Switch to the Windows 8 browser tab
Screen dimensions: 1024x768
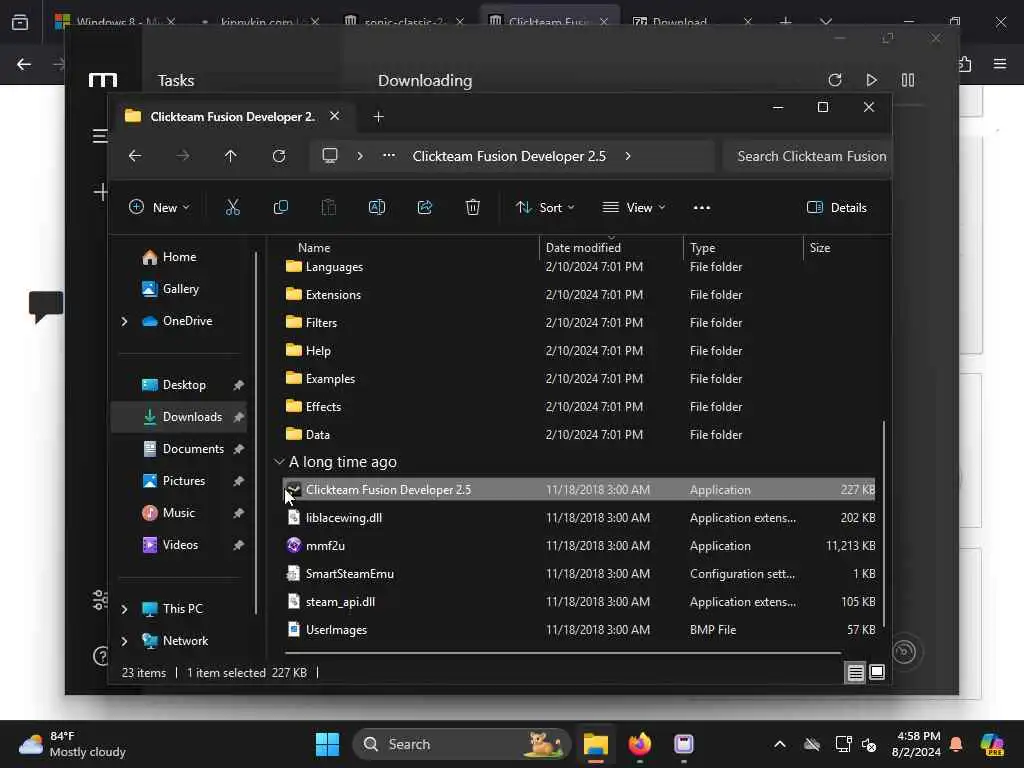click(118, 22)
